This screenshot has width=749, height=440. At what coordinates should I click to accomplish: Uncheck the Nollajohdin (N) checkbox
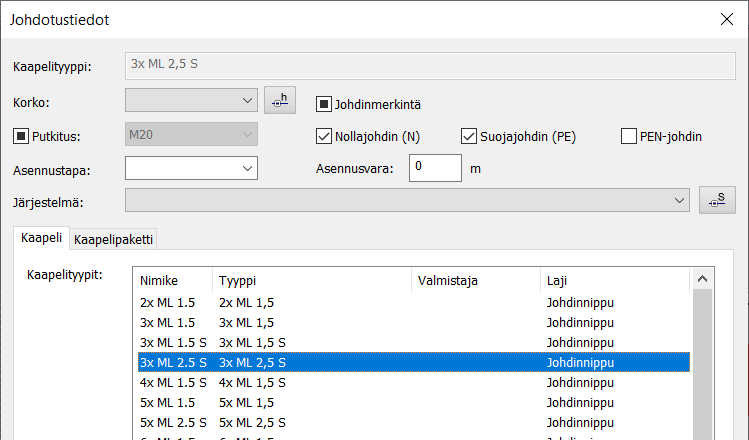[324, 136]
